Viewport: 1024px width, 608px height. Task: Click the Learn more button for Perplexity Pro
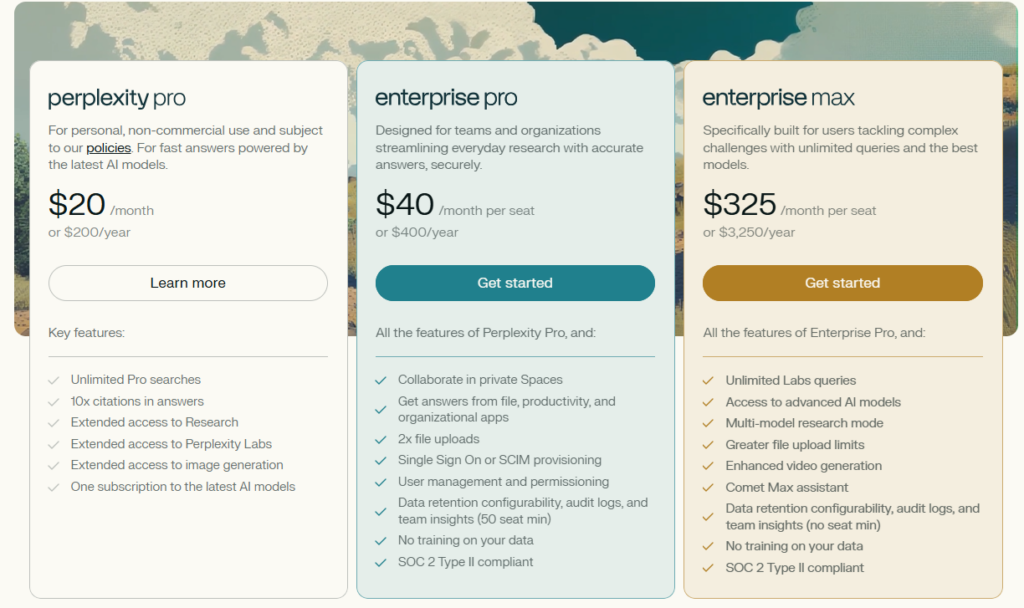click(x=188, y=283)
